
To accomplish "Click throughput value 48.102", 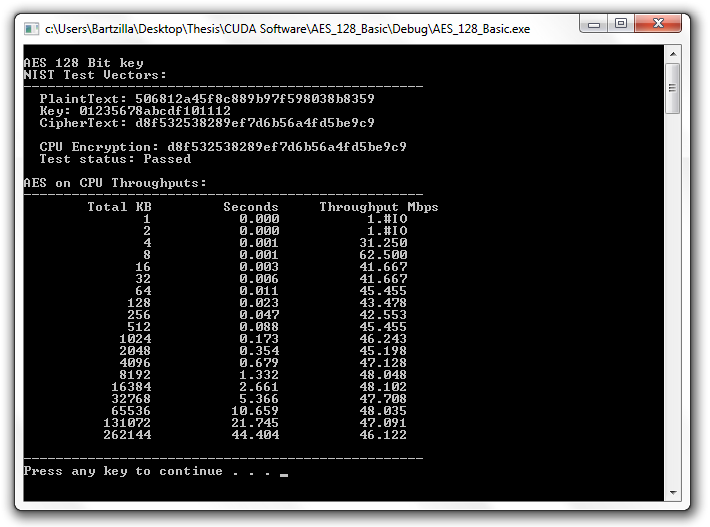I will pos(383,387).
